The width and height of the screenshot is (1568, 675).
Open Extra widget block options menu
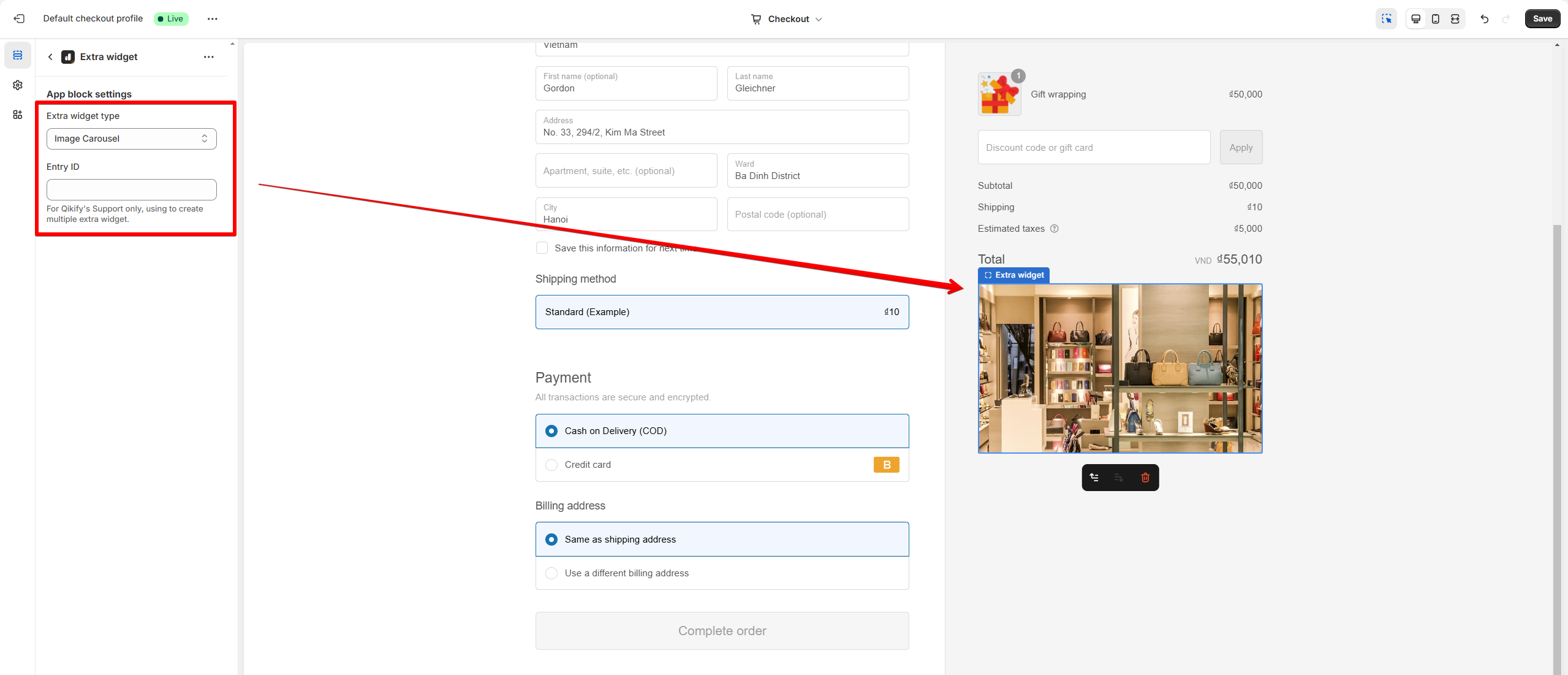[208, 57]
